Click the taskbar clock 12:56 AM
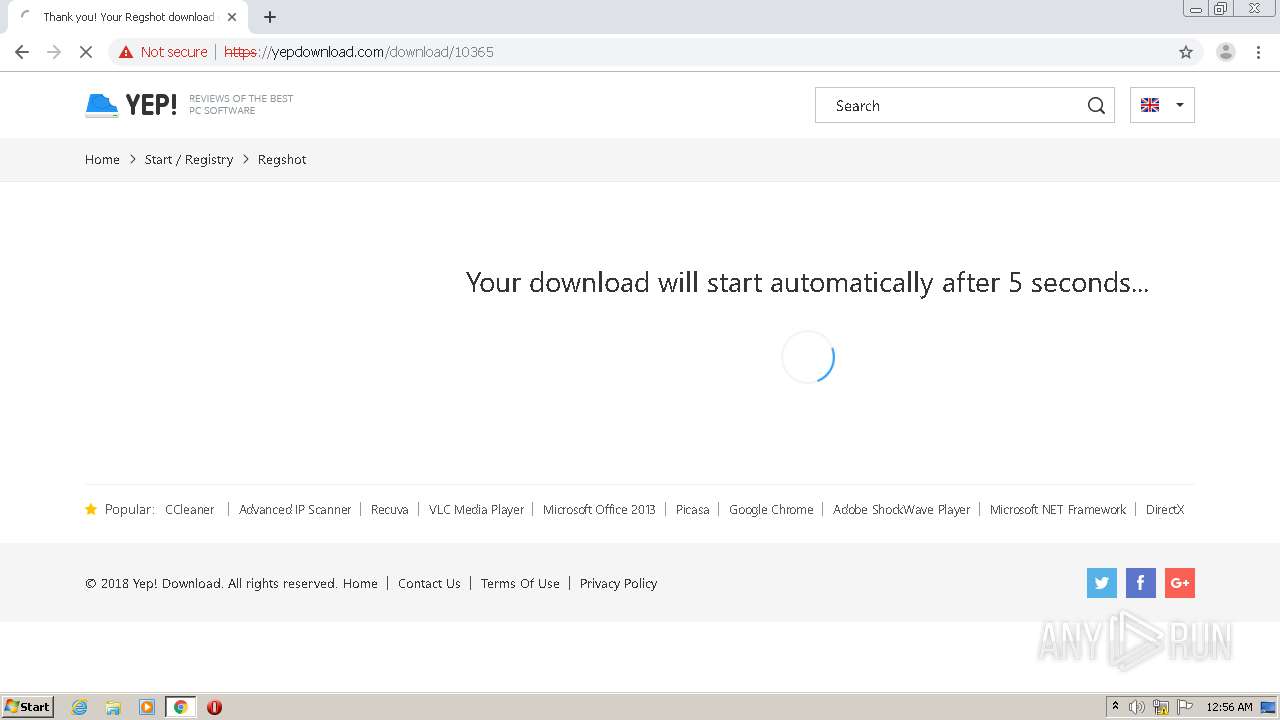The width and height of the screenshot is (1280, 720). tap(1229, 707)
